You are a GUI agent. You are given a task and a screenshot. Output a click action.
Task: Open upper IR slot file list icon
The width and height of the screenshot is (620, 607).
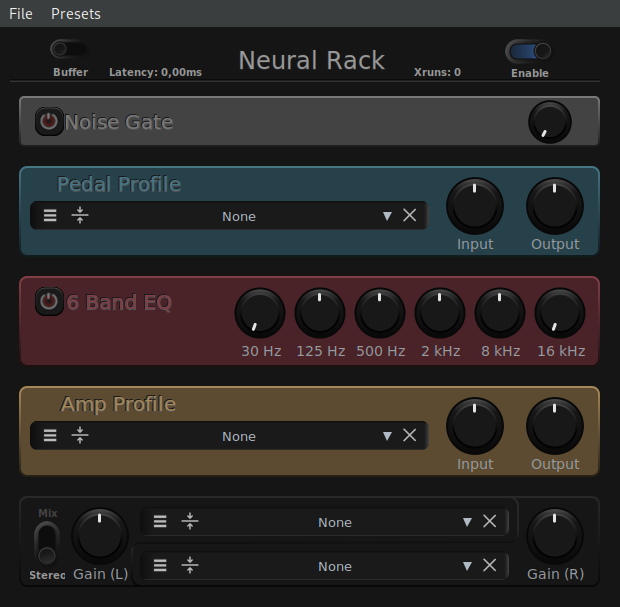pos(160,522)
